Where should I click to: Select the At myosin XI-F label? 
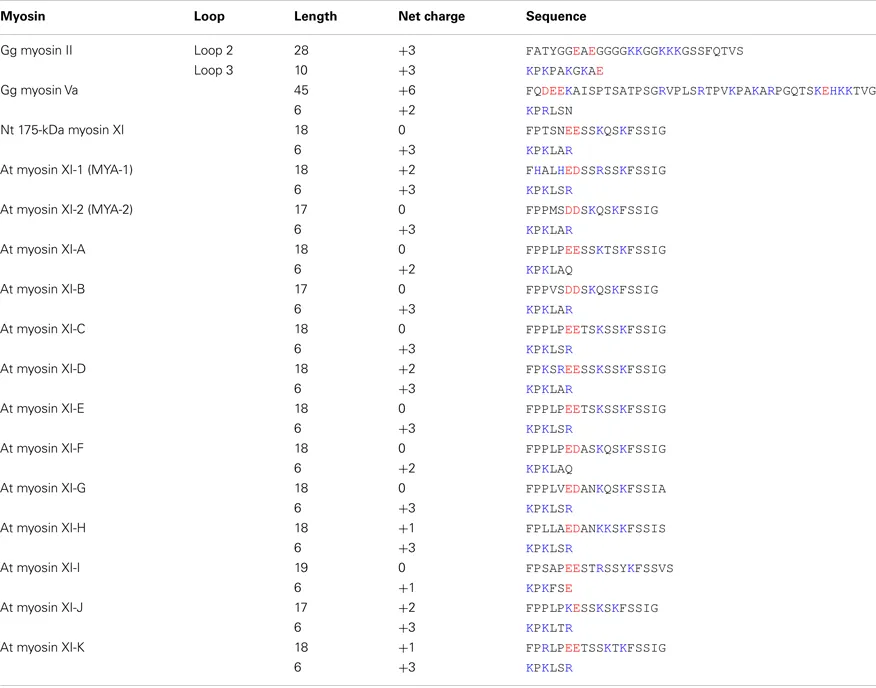click(x=42, y=448)
